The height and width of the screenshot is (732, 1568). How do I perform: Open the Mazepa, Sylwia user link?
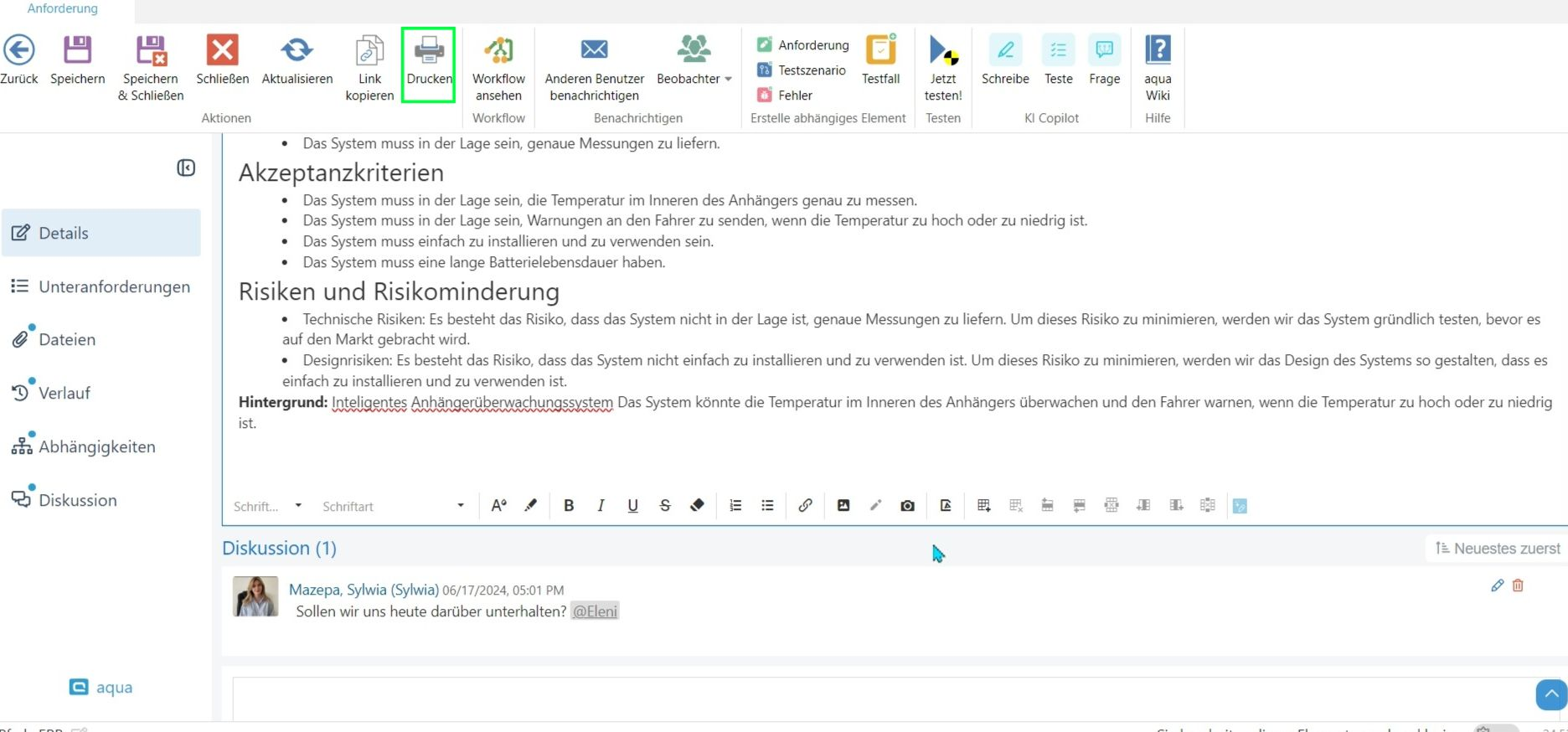(x=364, y=590)
